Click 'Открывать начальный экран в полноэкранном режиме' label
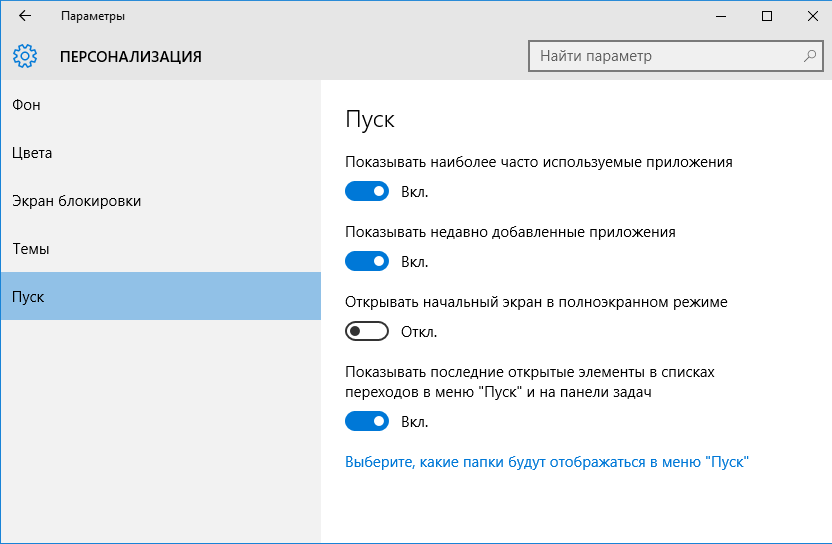832x544 pixels. pyautogui.click(x=536, y=303)
